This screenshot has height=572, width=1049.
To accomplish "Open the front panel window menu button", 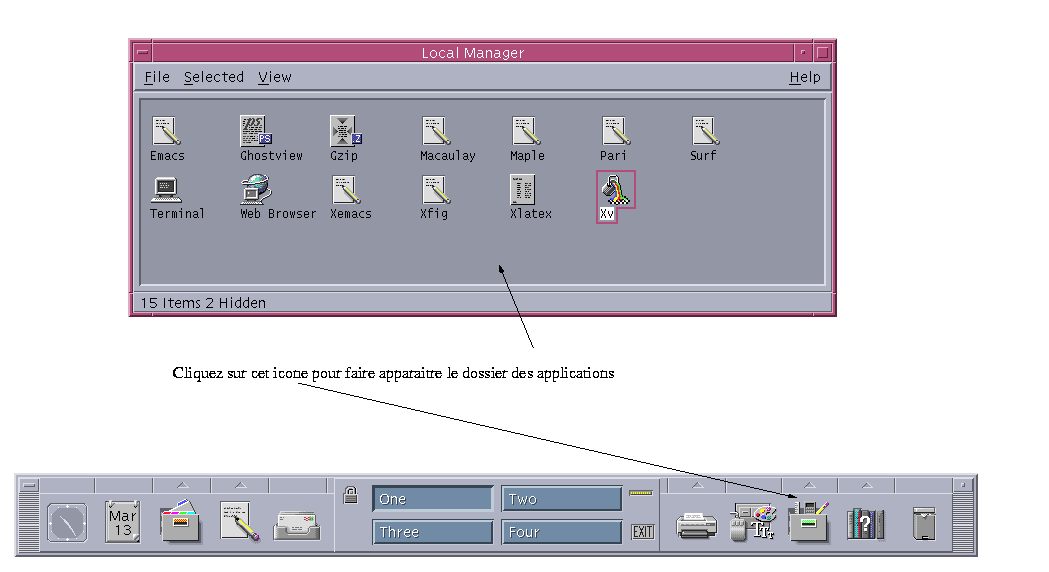I will 28,485.
